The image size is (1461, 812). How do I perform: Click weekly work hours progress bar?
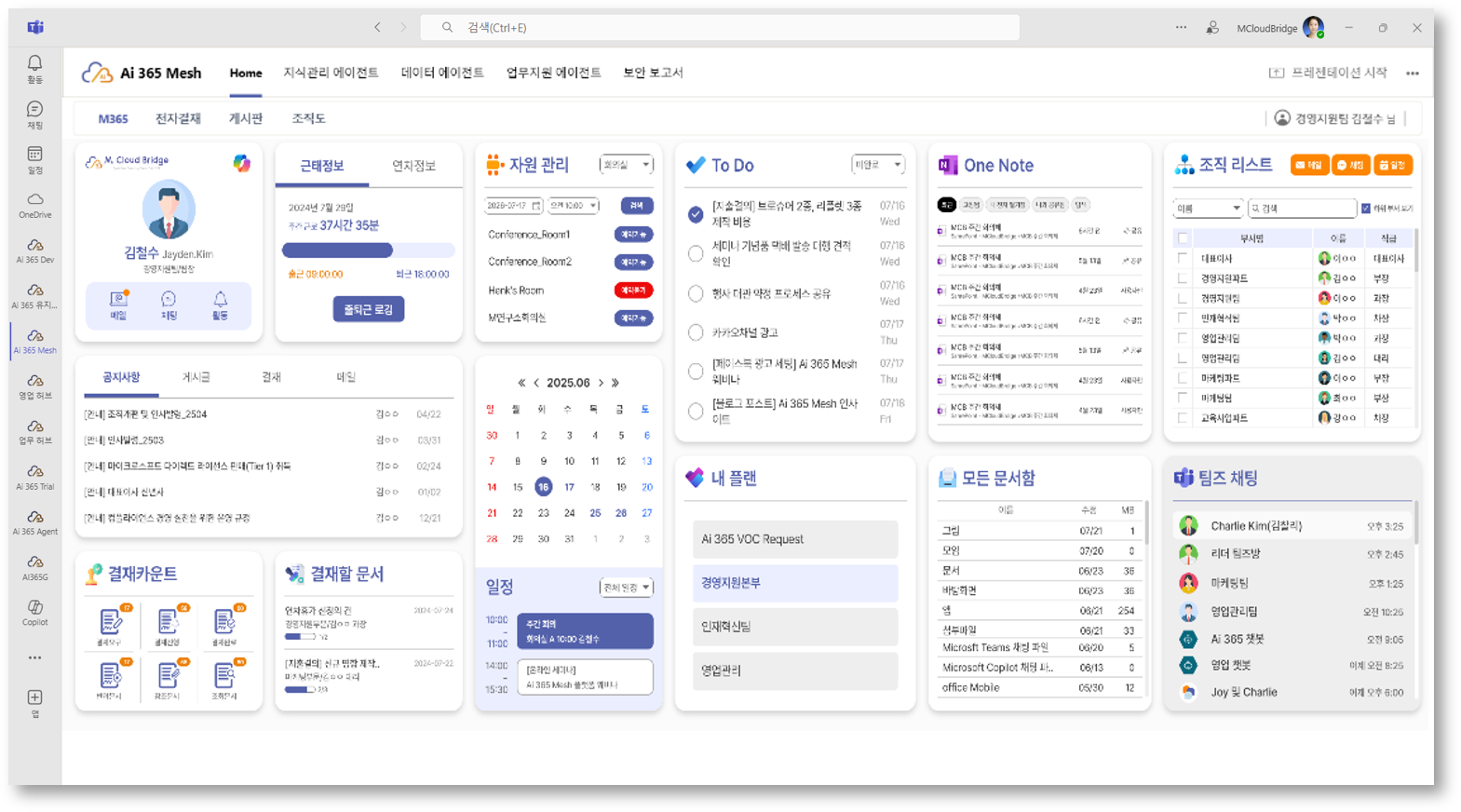(x=369, y=250)
